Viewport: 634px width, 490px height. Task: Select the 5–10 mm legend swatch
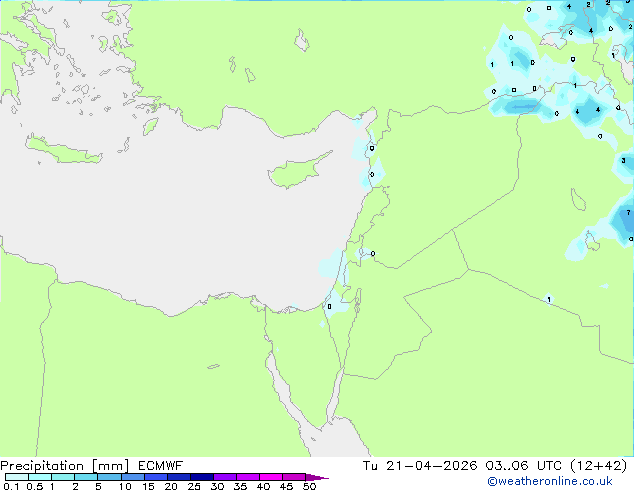[x=109, y=477]
